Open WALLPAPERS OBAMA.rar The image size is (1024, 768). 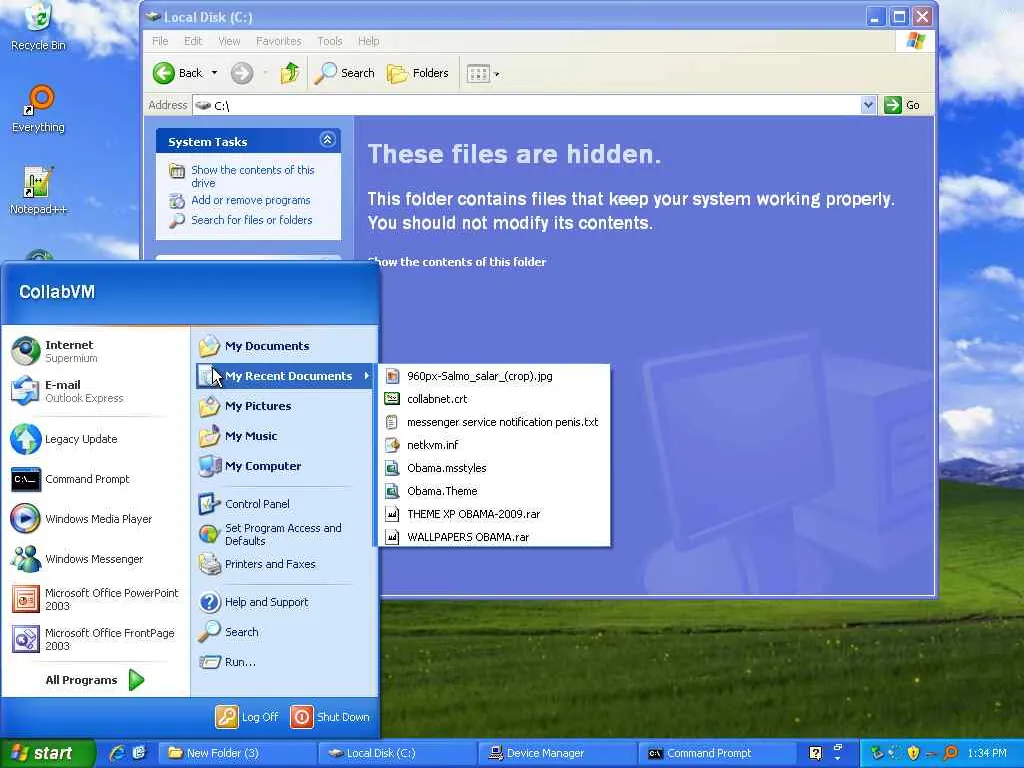(x=494, y=537)
